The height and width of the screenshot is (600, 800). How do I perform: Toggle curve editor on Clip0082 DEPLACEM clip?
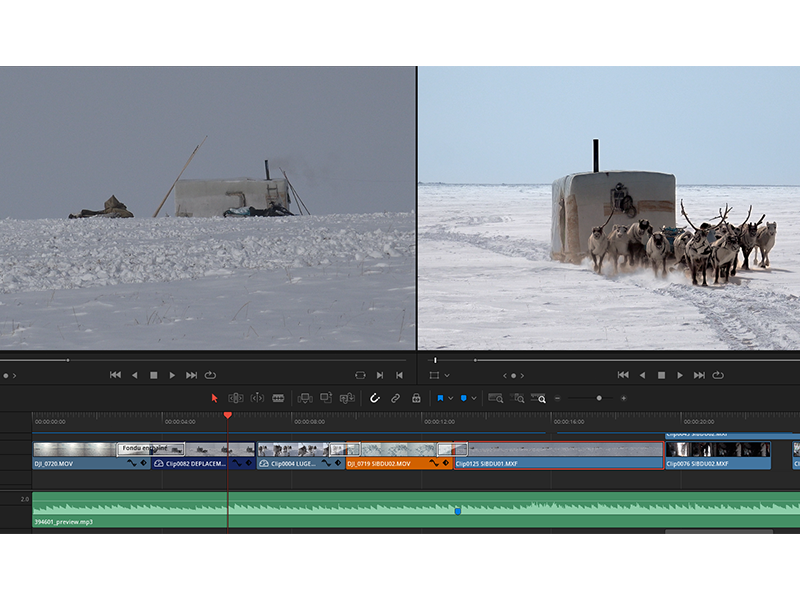pyautogui.click(x=237, y=463)
